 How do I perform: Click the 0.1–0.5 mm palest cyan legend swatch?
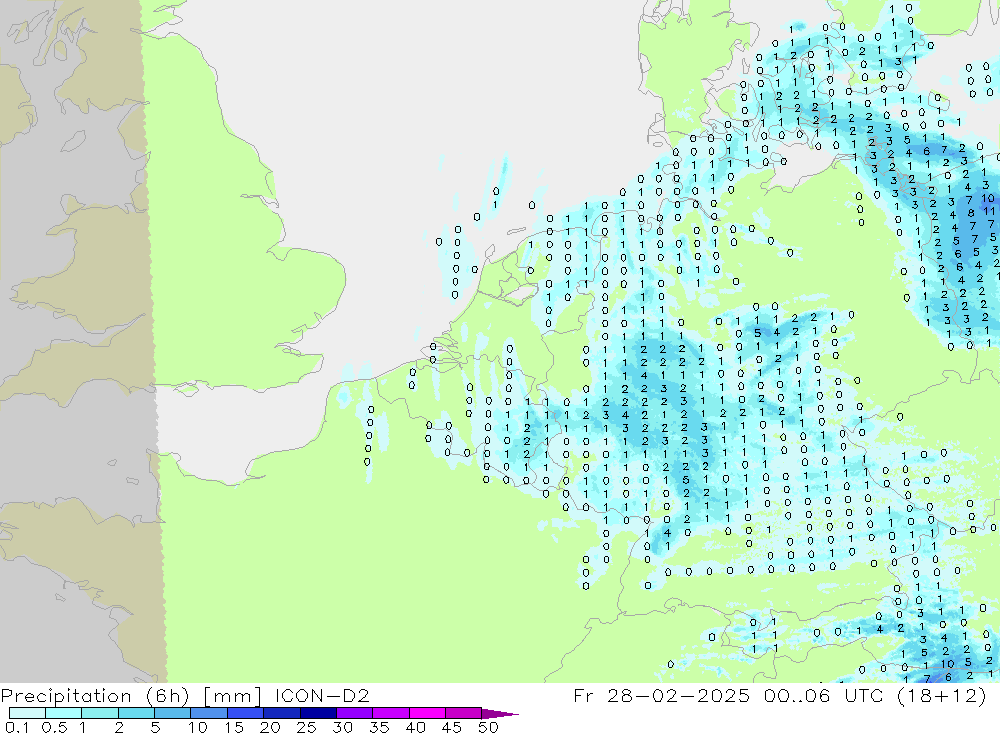(27, 713)
